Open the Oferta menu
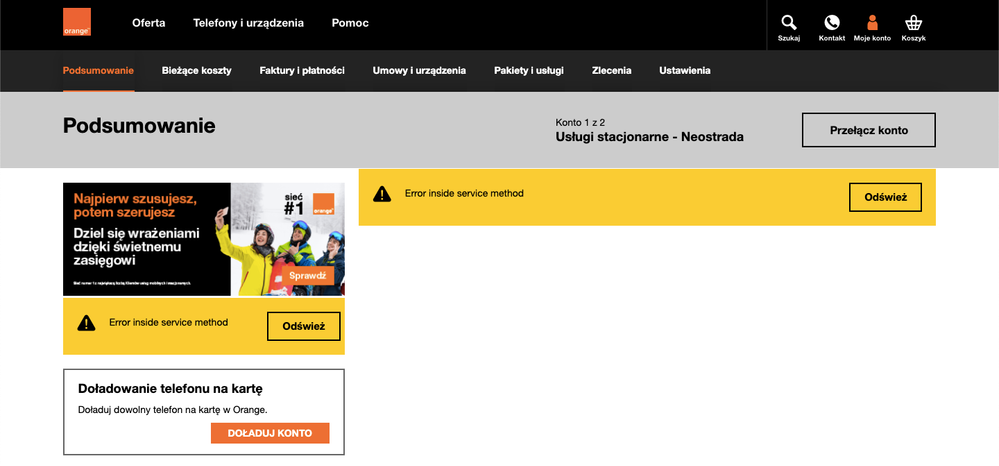Image resolution: width=999 pixels, height=466 pixels. coord(149,22)
